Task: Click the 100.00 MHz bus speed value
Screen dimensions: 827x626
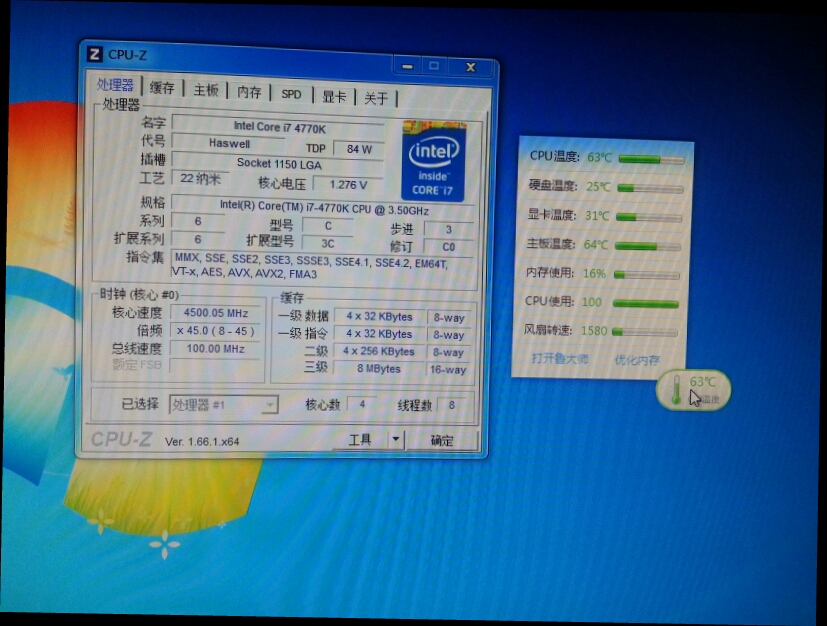Action: (x=215, y=349)
